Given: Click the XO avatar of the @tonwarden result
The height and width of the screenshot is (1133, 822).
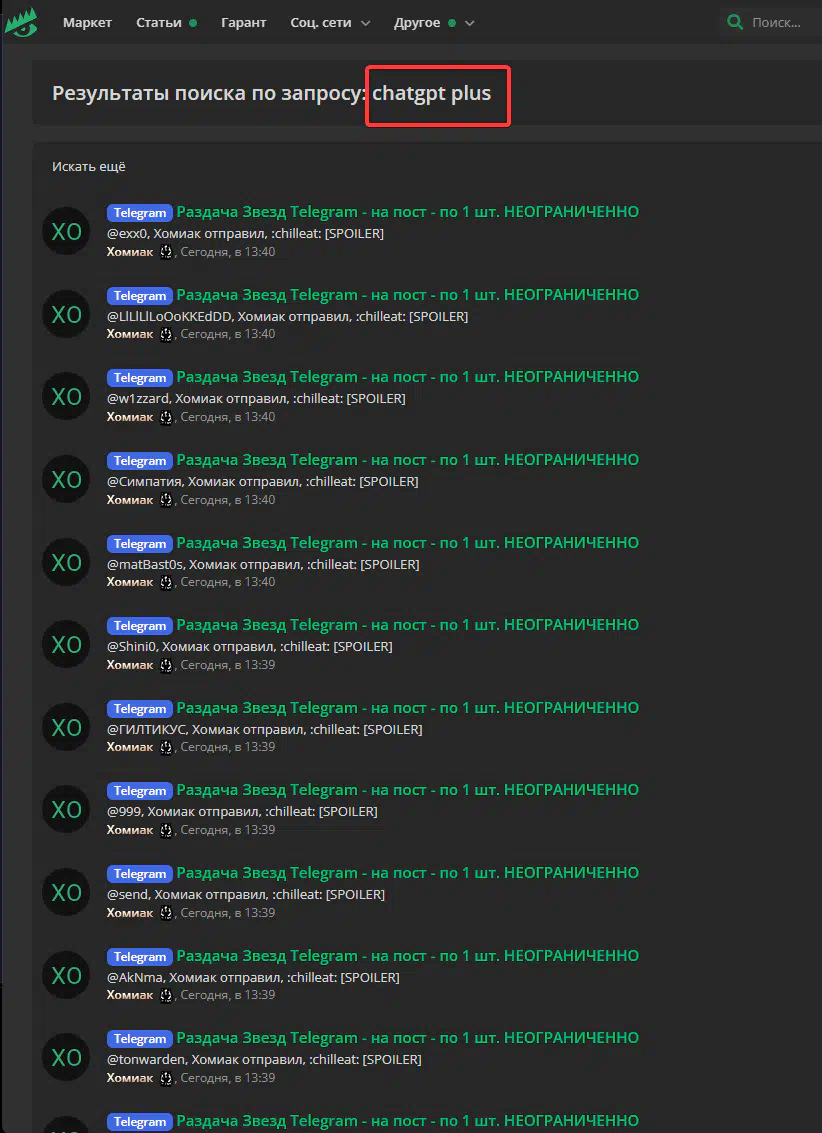Looking at the screenshot, I should click(x=66, y=1058).
